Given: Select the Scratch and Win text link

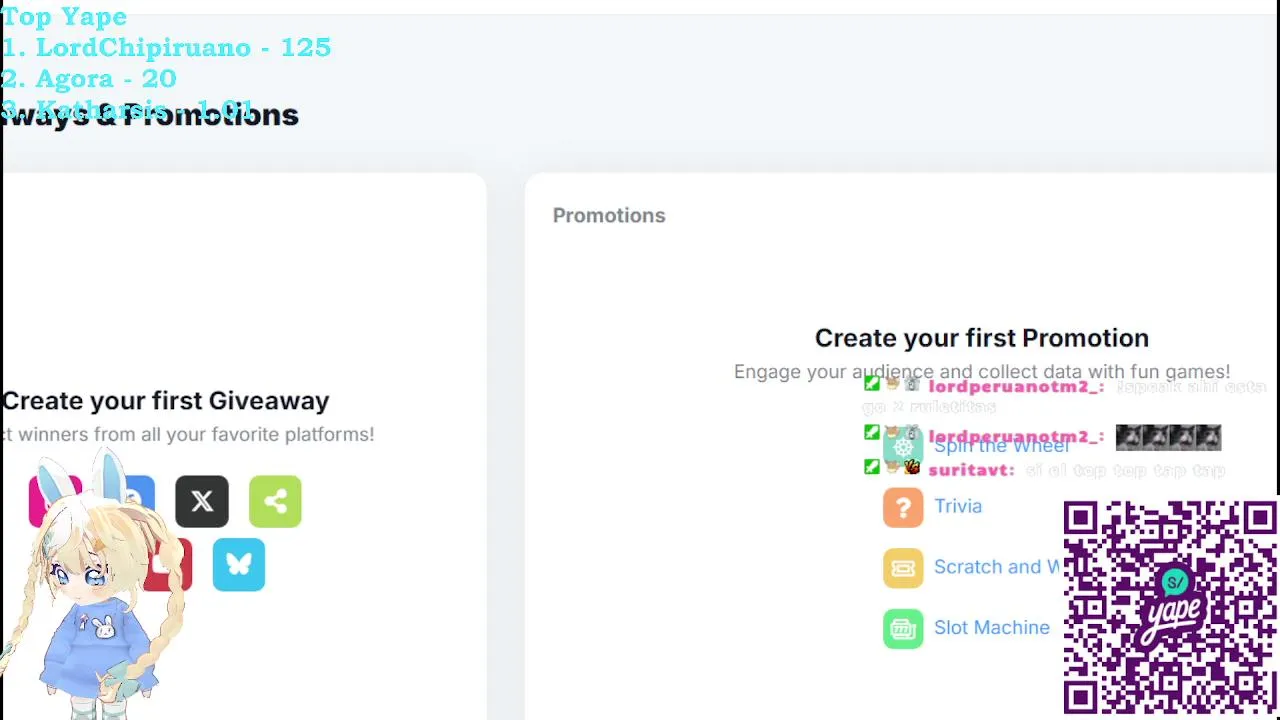Looking at the screenshot, I should (x=995, y=567).
